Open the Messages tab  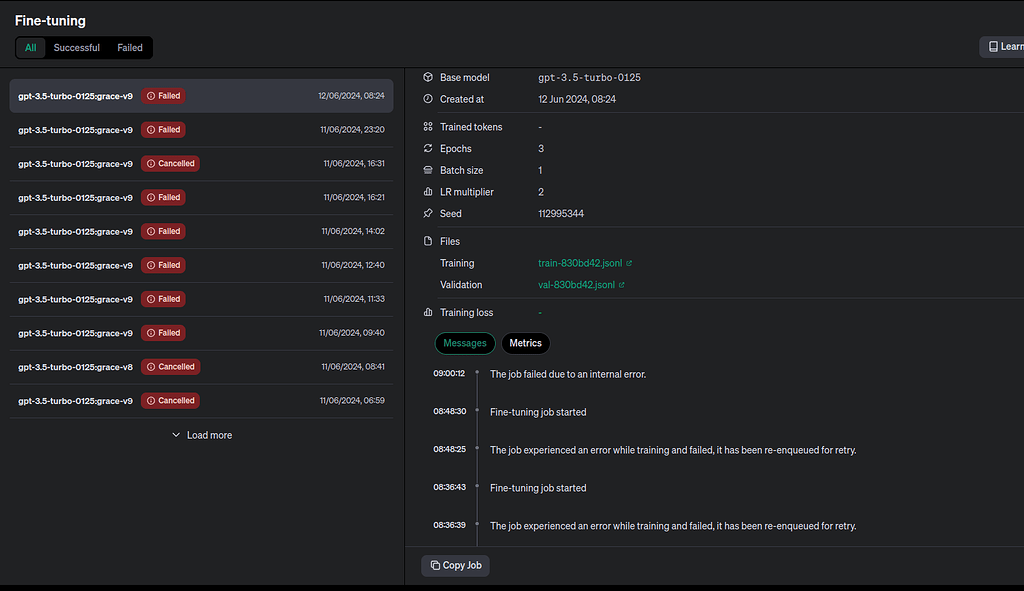pos(464,343)
